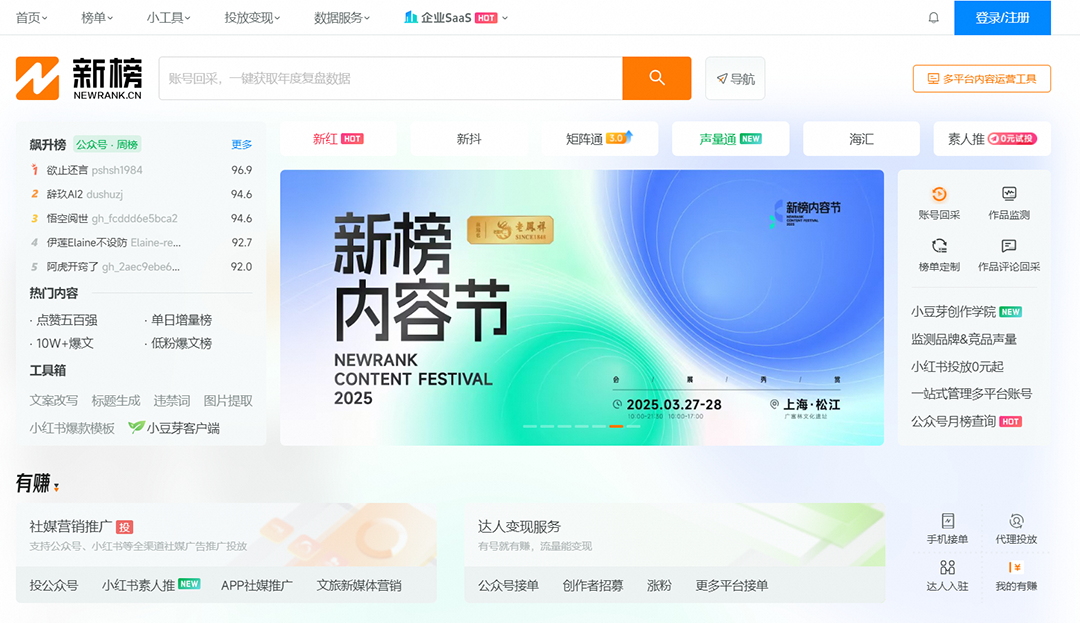Image resolution: width=1080 pixels, height=623 pixels.
Task: Click the 监测品牌&竞品声量 link
Action: tap(964, 339)
